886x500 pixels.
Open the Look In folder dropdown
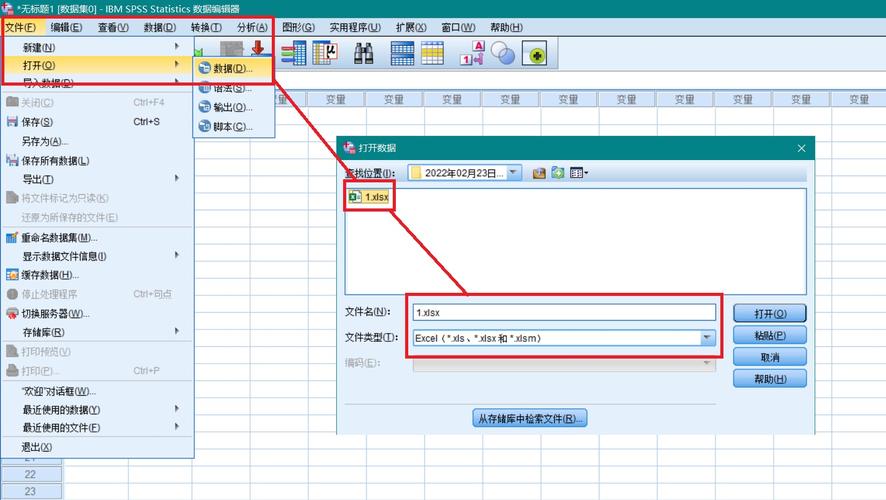click(x=514, y=173)
